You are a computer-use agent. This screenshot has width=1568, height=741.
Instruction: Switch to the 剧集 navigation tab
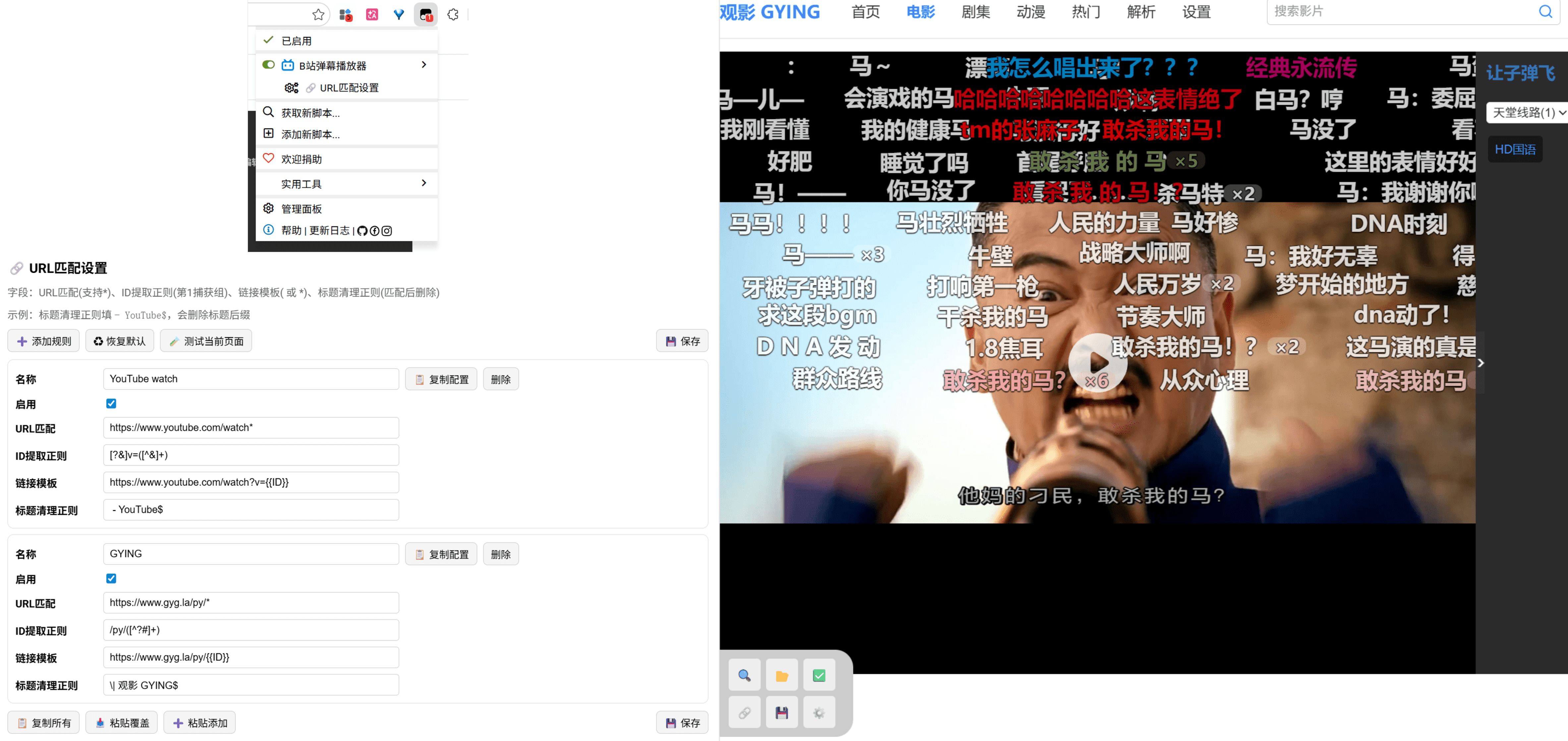click(975, 12)
